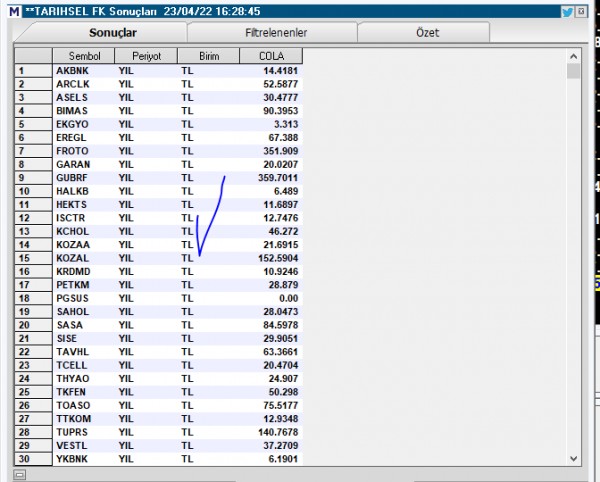Viewport: 600px width, 482px height.
Task: Click COLA value 14.4181 for AKBNK
Action: pyautogui.click(x=280, y=71)
